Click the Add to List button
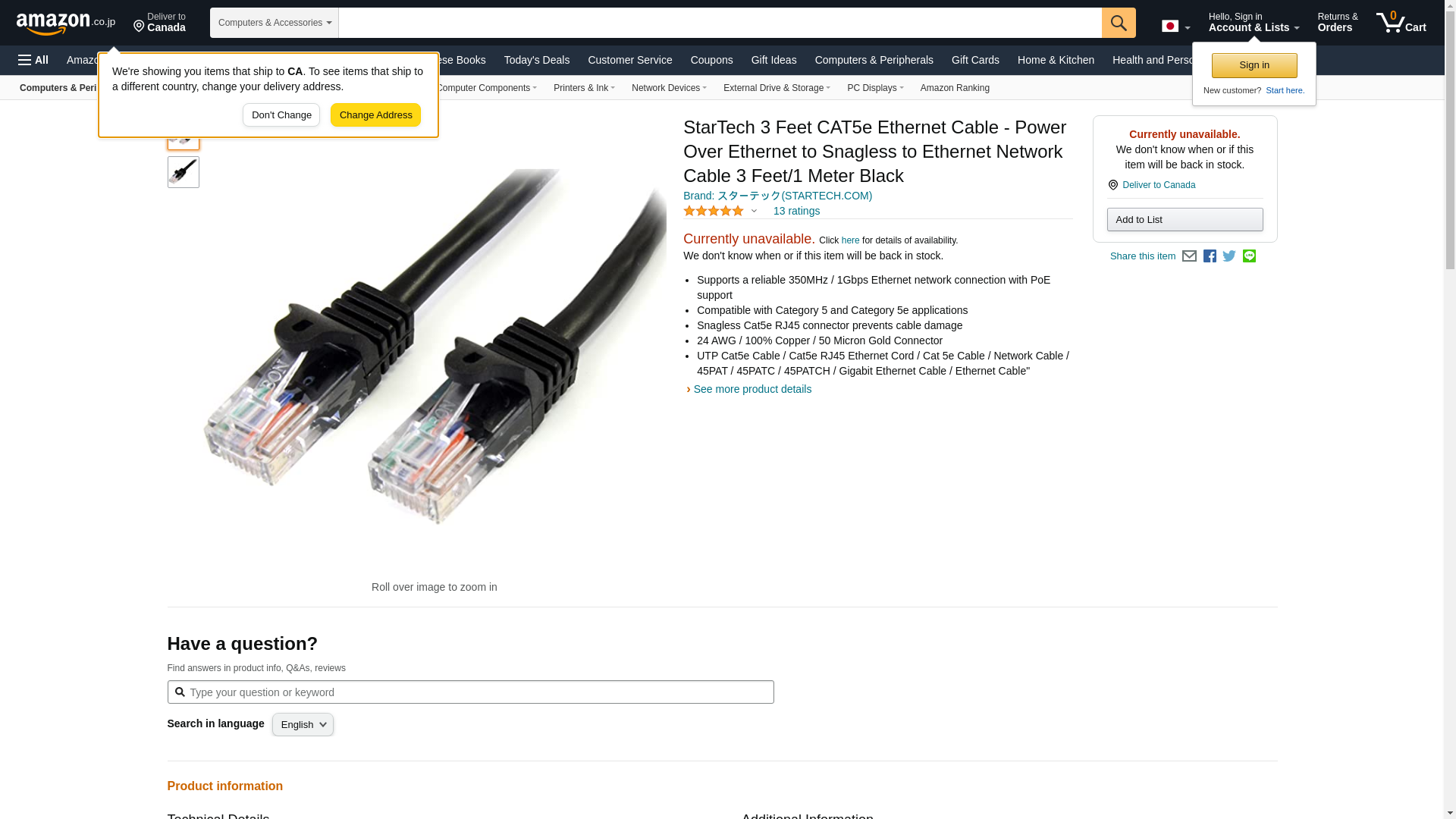1456x819 pixels. point(1185,219)
